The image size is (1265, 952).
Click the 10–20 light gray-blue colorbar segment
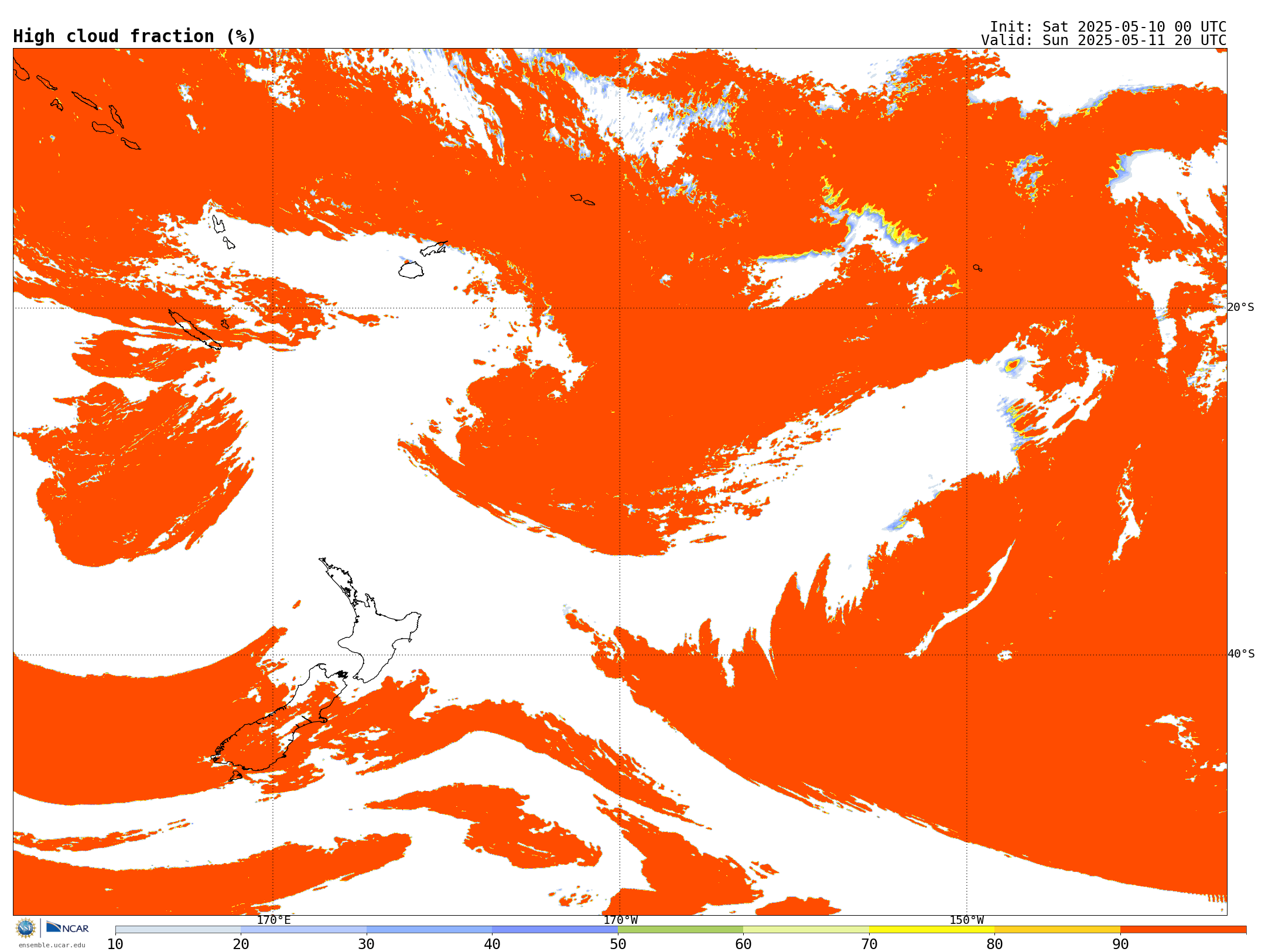[178, 930]
